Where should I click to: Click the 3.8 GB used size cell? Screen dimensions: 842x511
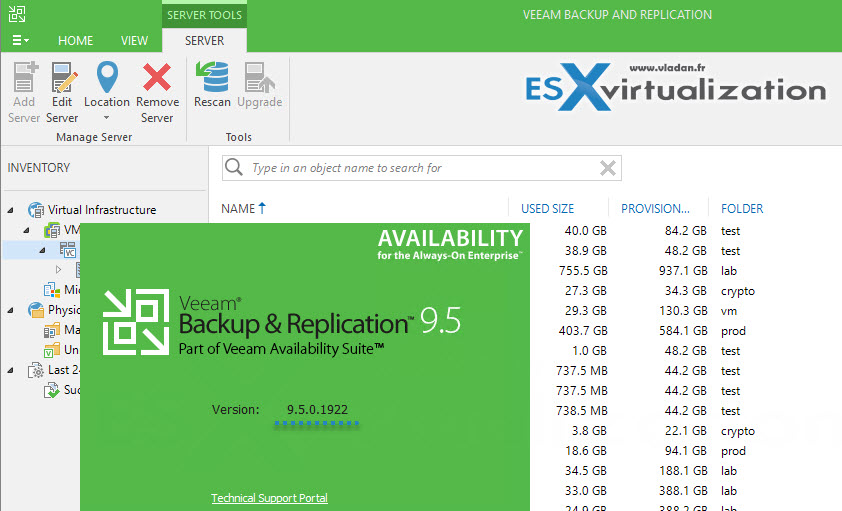[589, 431]
